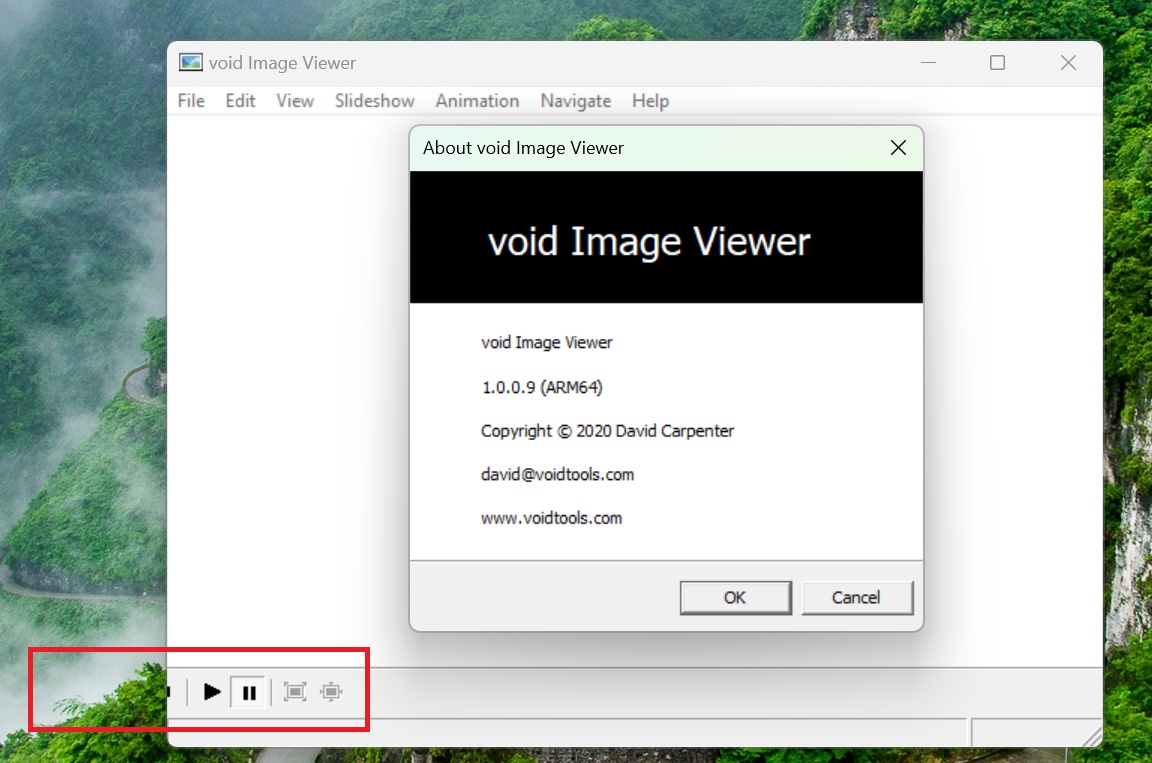This screenshot has width=1152, height=763.
Task: Confirm the About dialog with OK
Action: pyautogui.click(x=735, y=597)
